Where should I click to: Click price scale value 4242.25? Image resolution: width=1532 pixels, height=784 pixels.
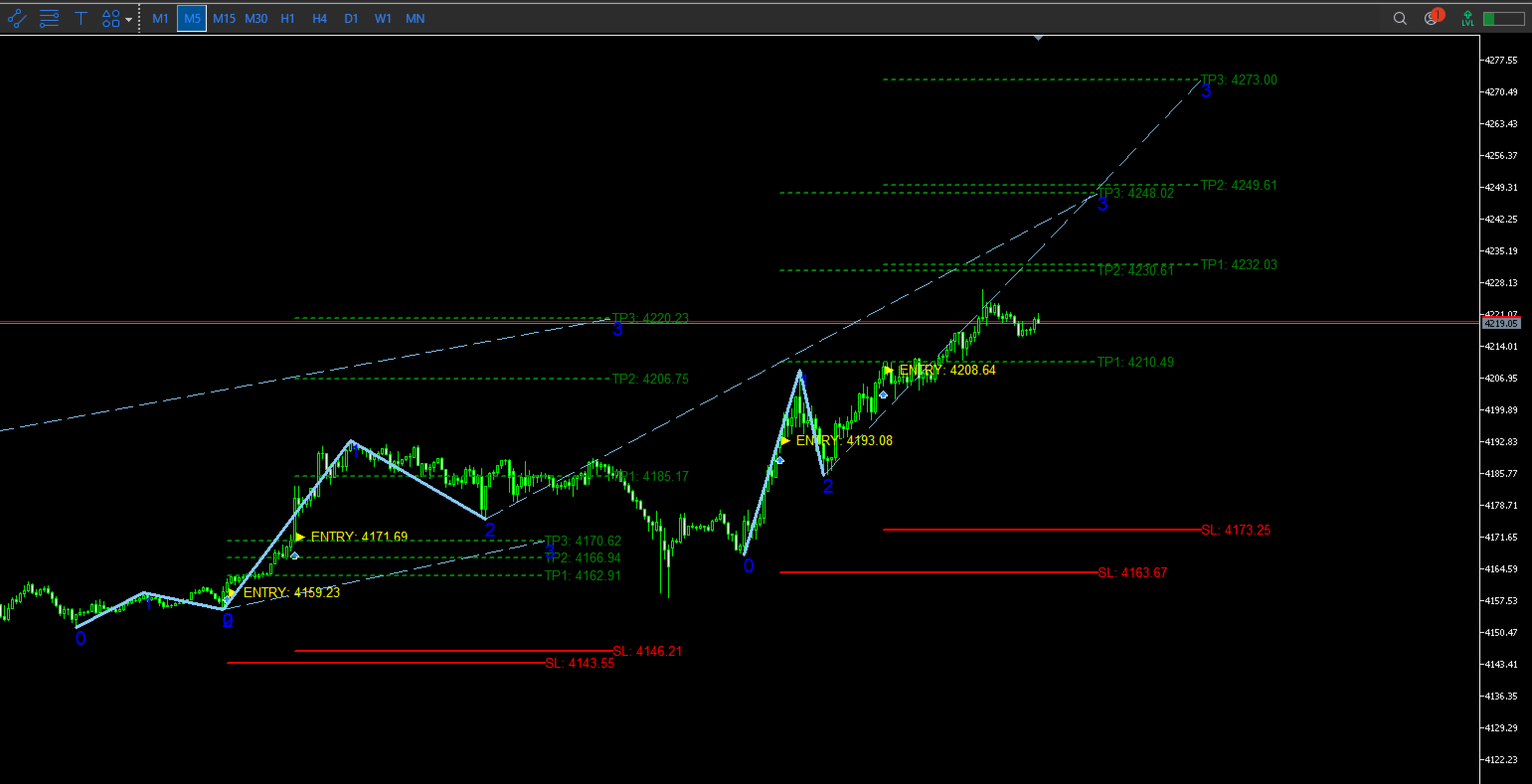point(1501,219)
